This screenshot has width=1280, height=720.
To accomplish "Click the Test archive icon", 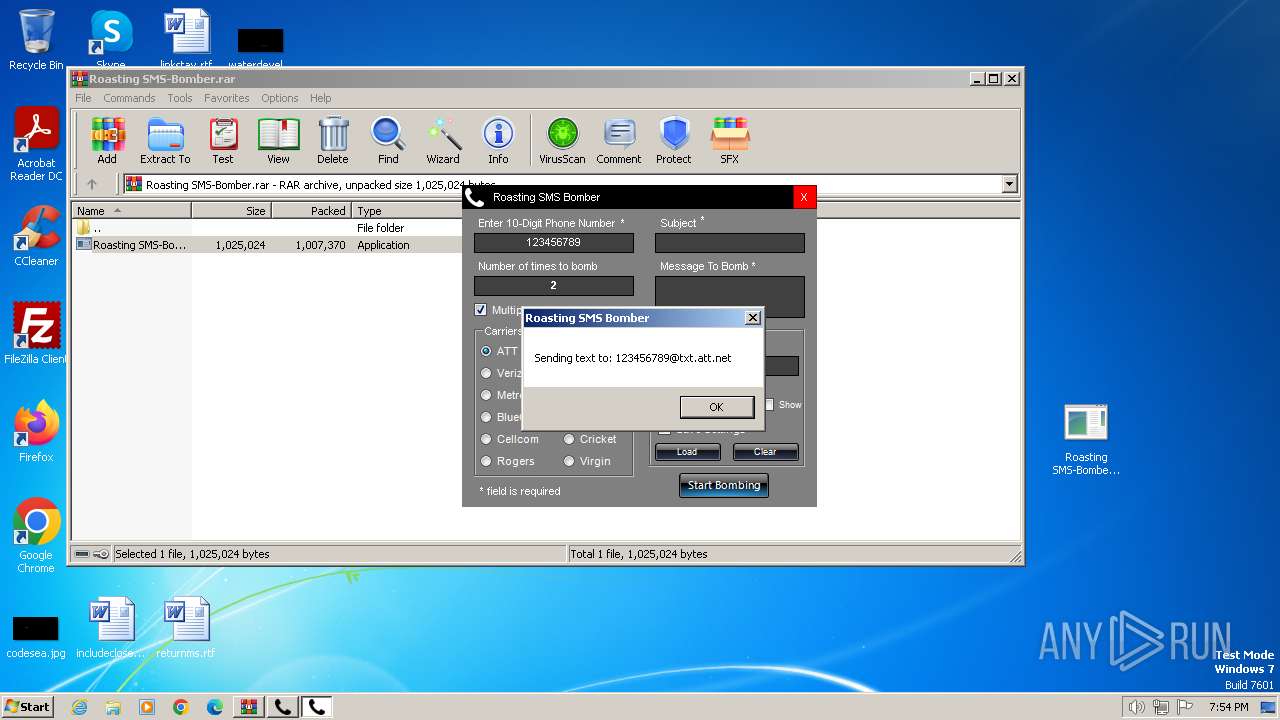I will [223, 140].
